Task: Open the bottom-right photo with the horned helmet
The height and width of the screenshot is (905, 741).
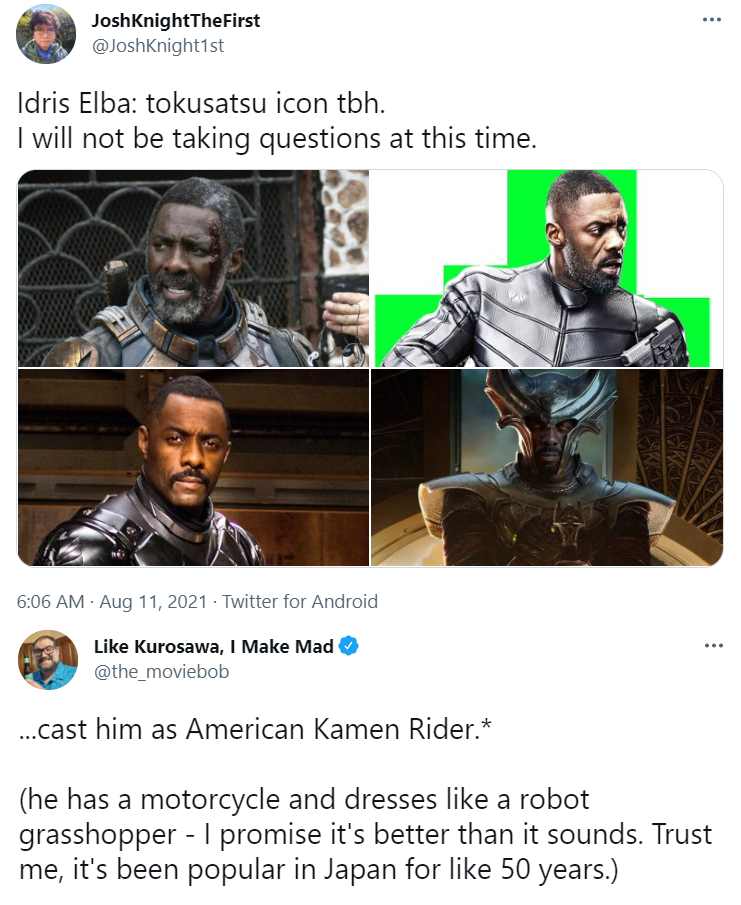Action: coord(547,468)
